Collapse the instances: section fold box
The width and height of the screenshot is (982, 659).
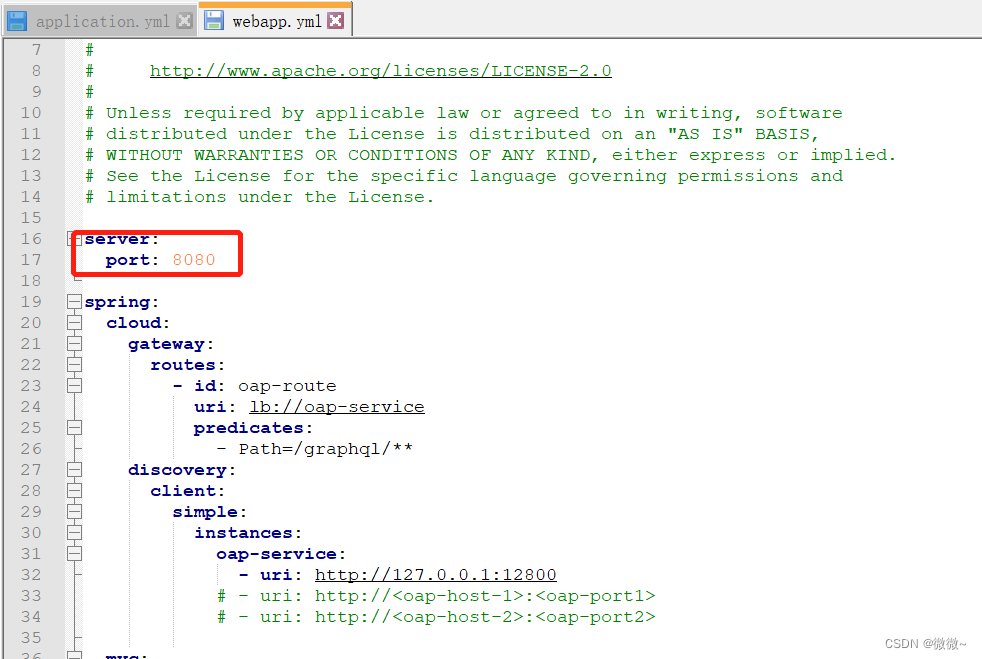pos(75,532)
